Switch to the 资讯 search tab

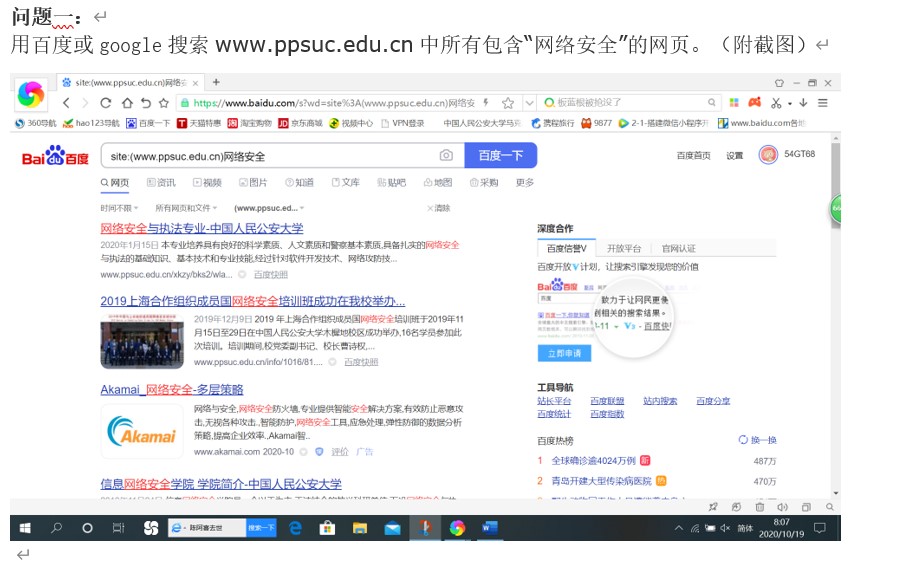point(161,182)
